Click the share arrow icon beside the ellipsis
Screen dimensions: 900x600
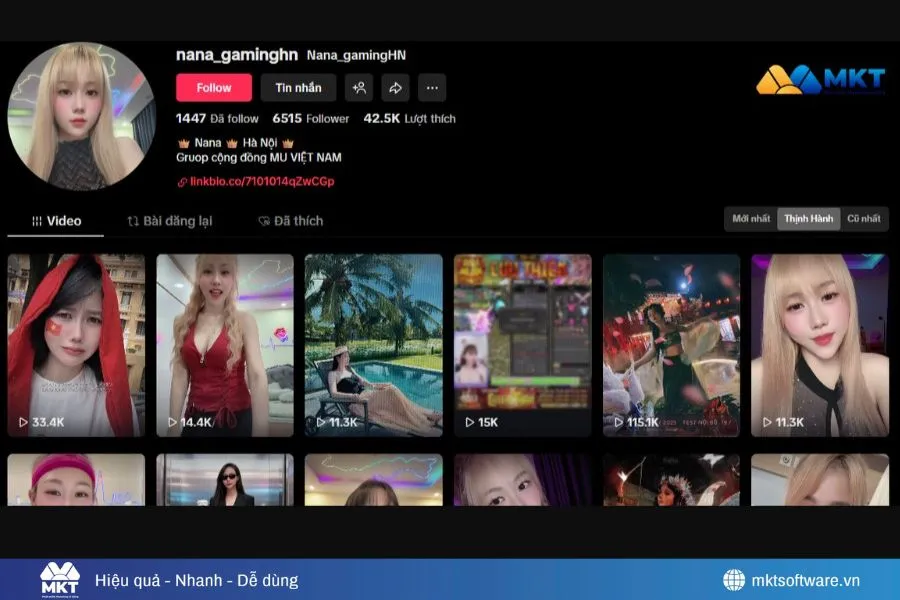[394, 88]
